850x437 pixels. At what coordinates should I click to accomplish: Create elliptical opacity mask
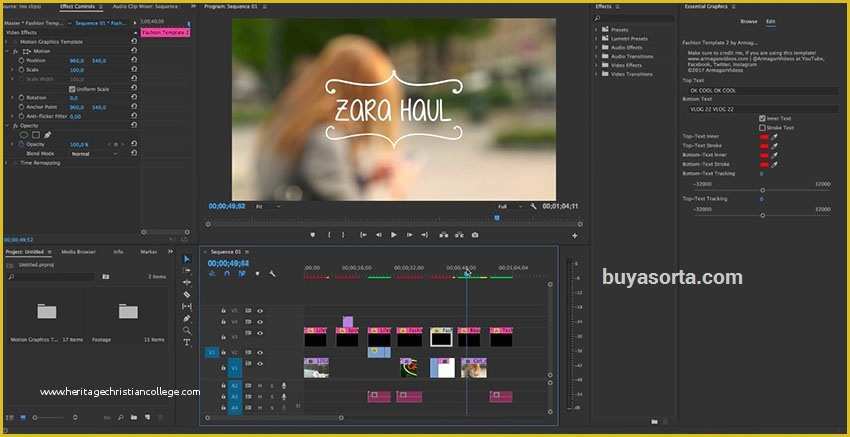pyautogui.click(x=24, y=134)
